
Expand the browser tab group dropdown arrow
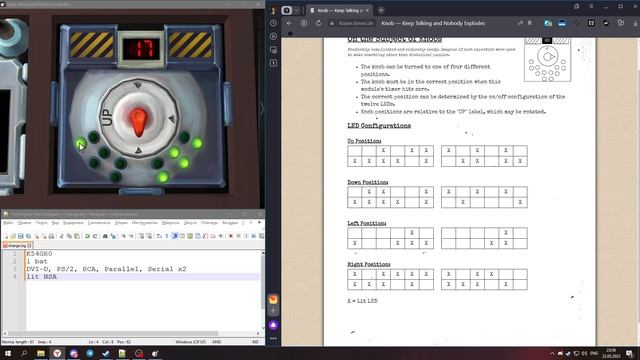(x=297, y=10)
